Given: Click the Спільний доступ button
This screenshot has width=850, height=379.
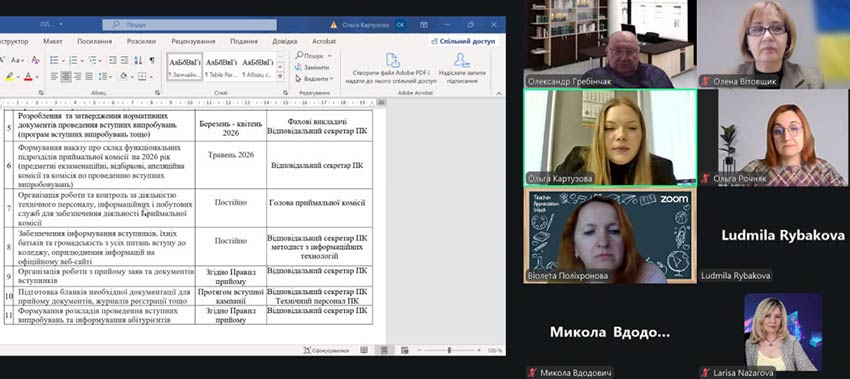Looking at the screenshot, I should (x=463, y=41).
